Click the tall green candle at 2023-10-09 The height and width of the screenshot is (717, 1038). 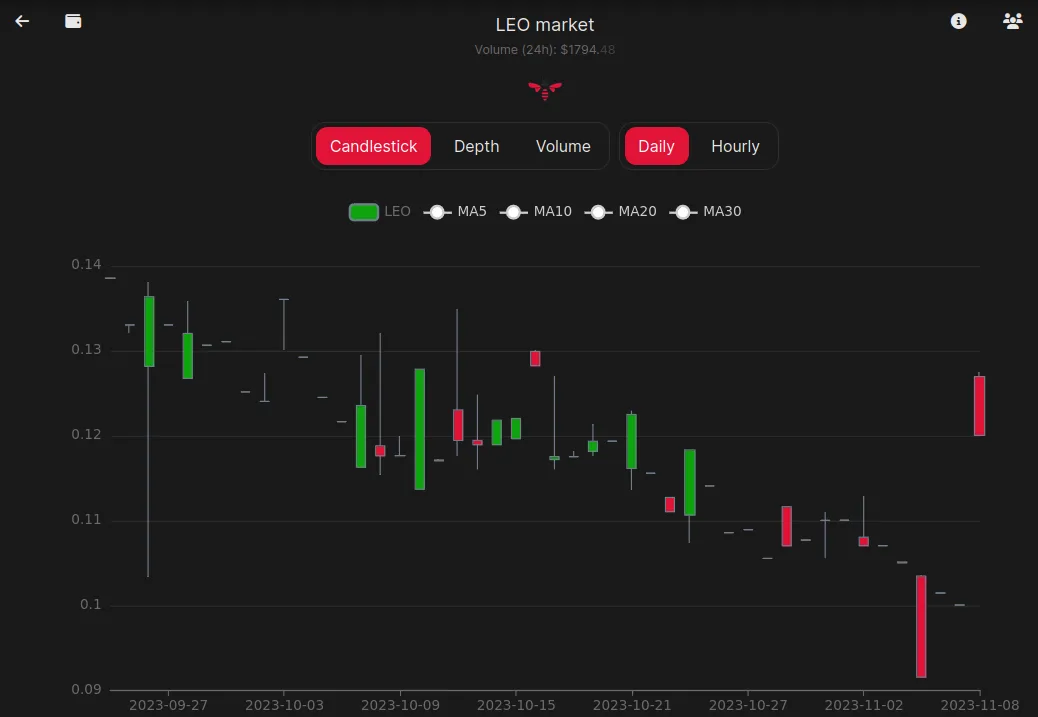420,429
